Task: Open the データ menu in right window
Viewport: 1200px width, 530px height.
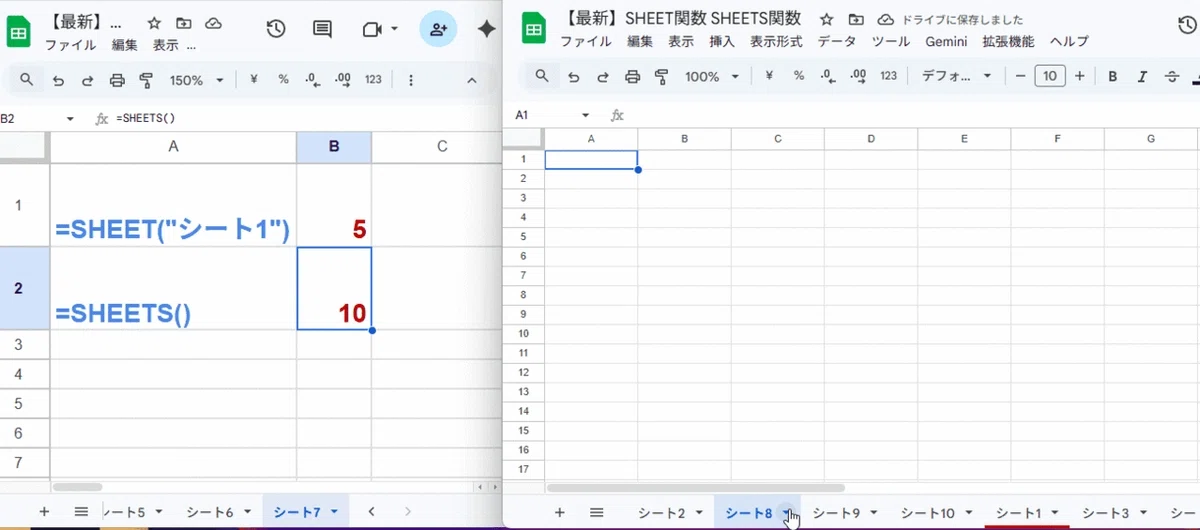Action: tap(837, 42)
